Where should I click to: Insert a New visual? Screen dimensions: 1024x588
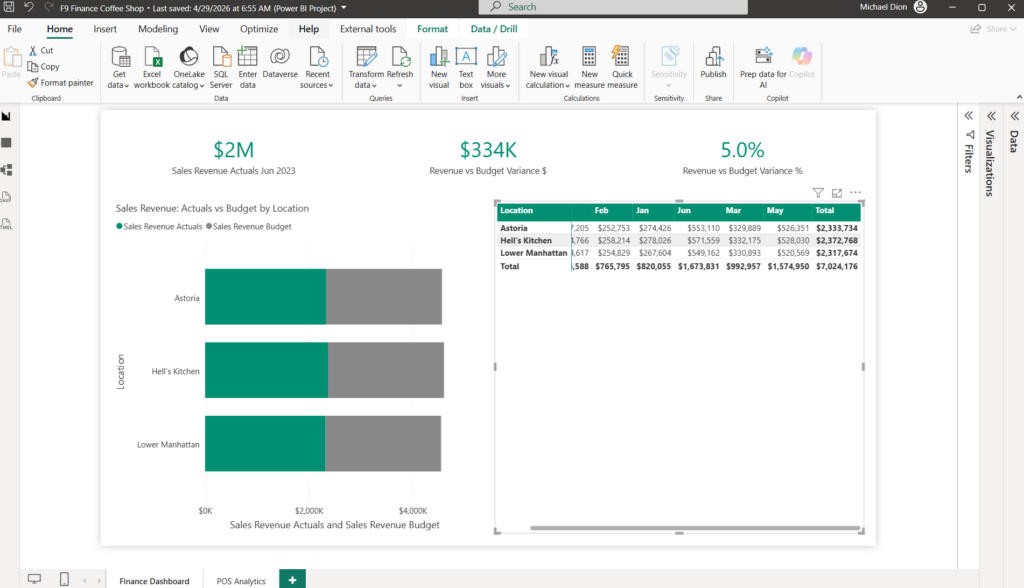pos(439,67)
